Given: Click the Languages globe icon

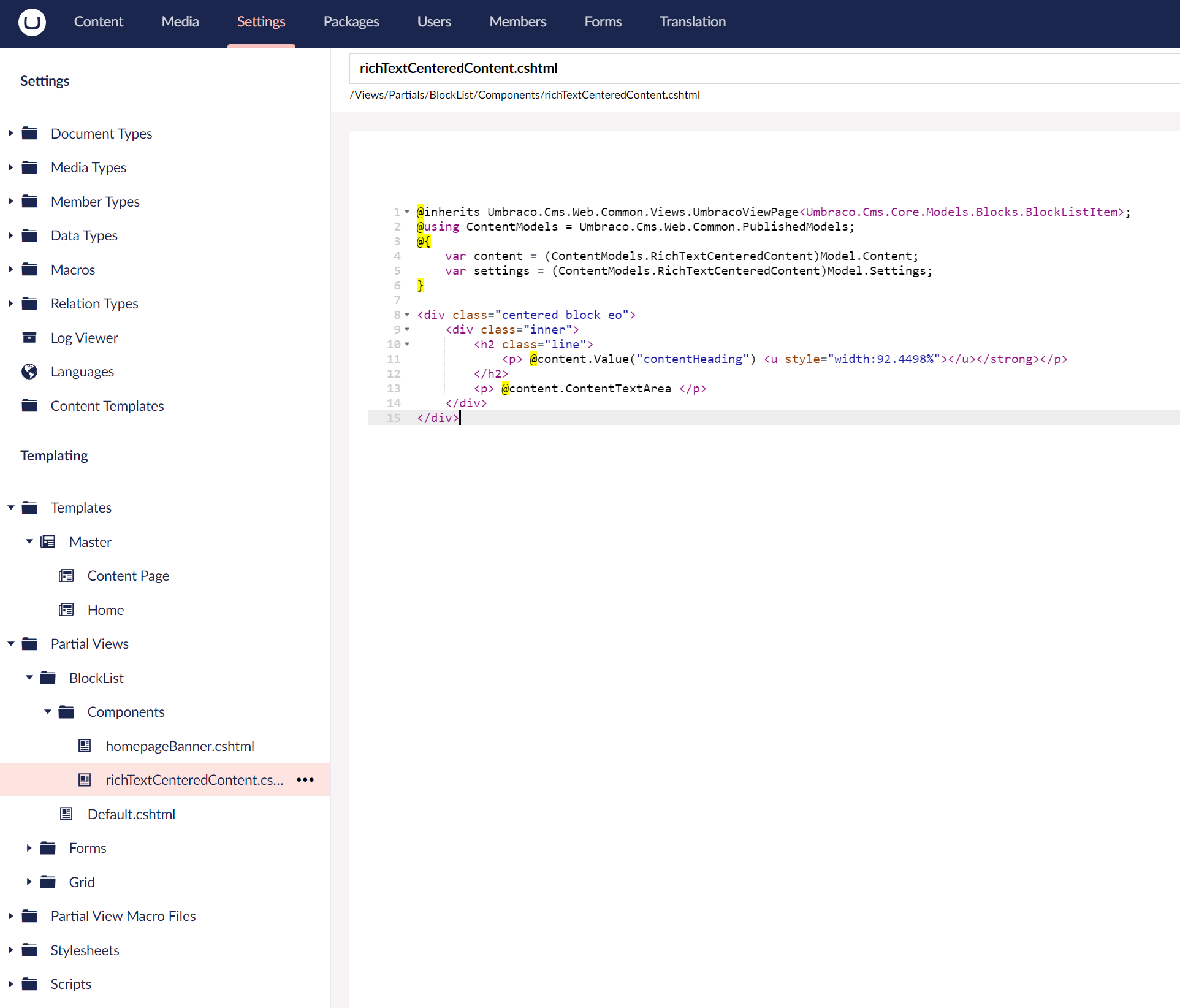Looking at the screenshot, I should coord(29,371).
